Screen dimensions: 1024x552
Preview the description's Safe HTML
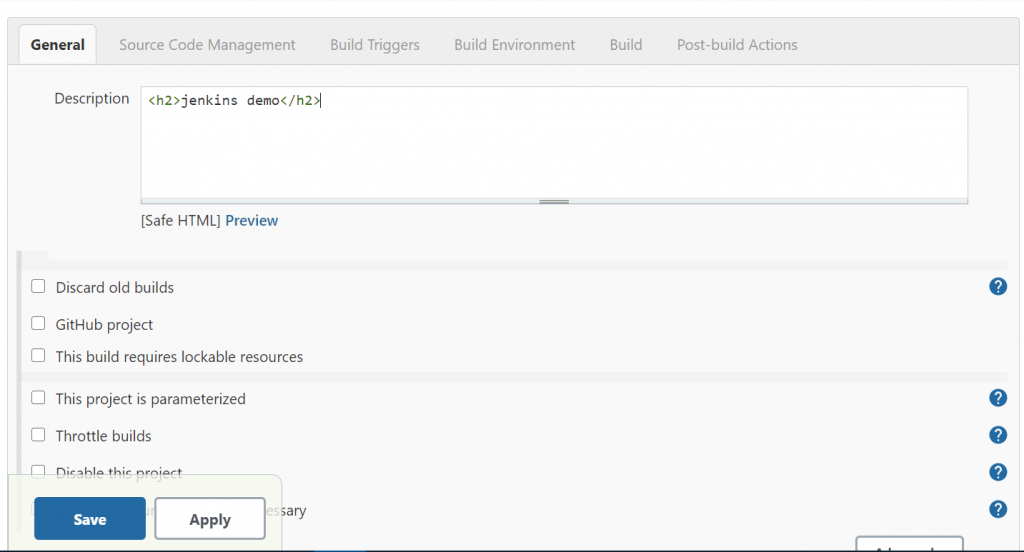[252, 220]
